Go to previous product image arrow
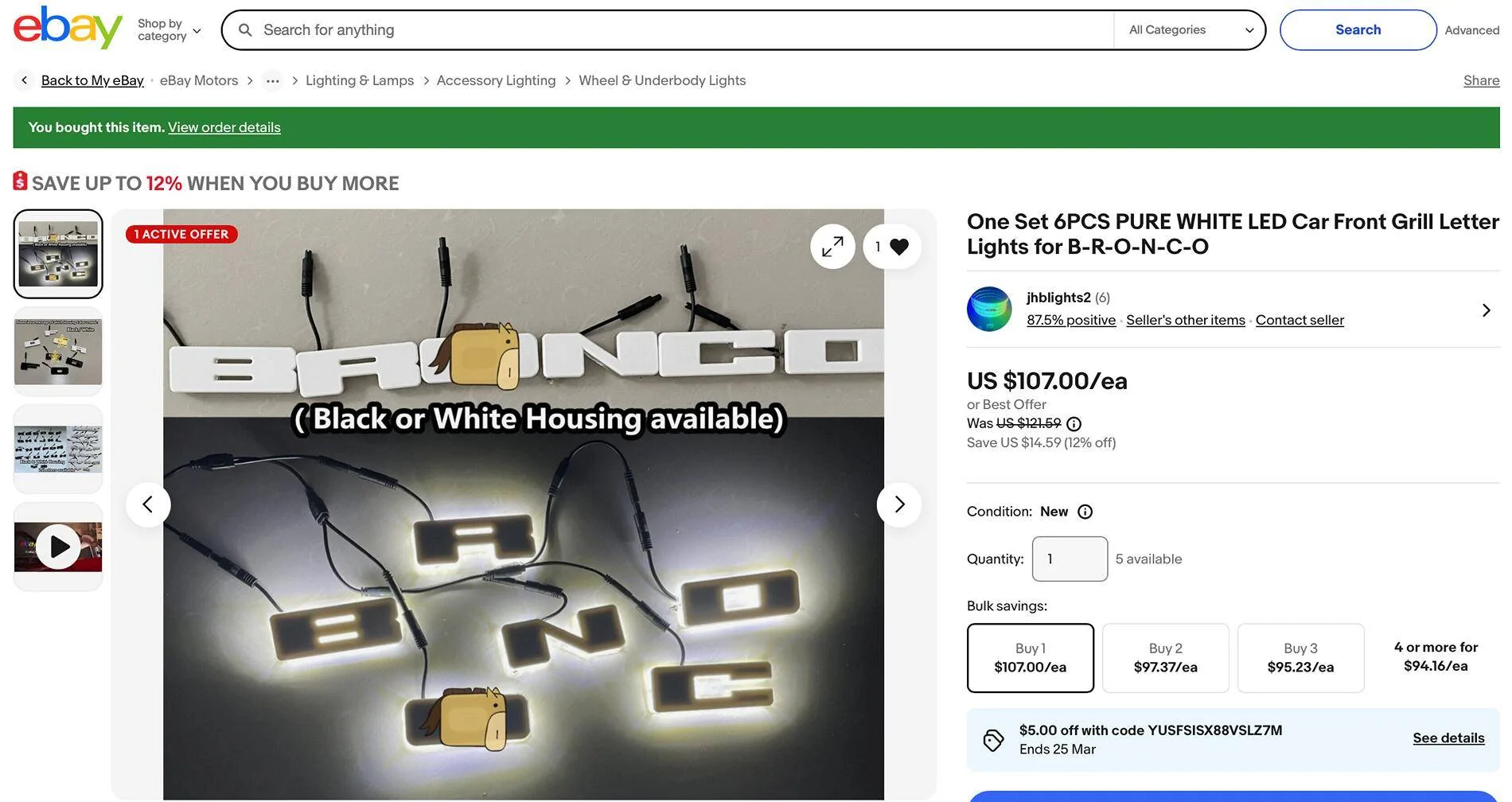 [148, 504]
